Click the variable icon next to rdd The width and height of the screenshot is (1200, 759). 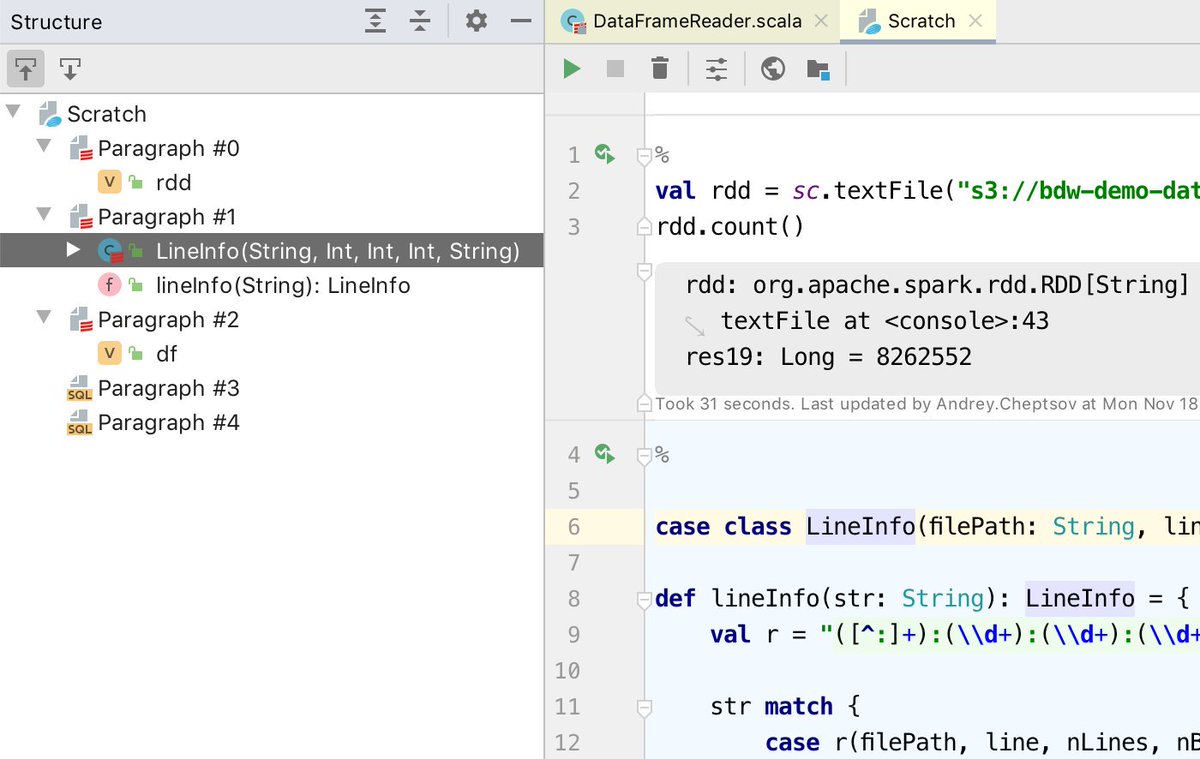[109, 182]
